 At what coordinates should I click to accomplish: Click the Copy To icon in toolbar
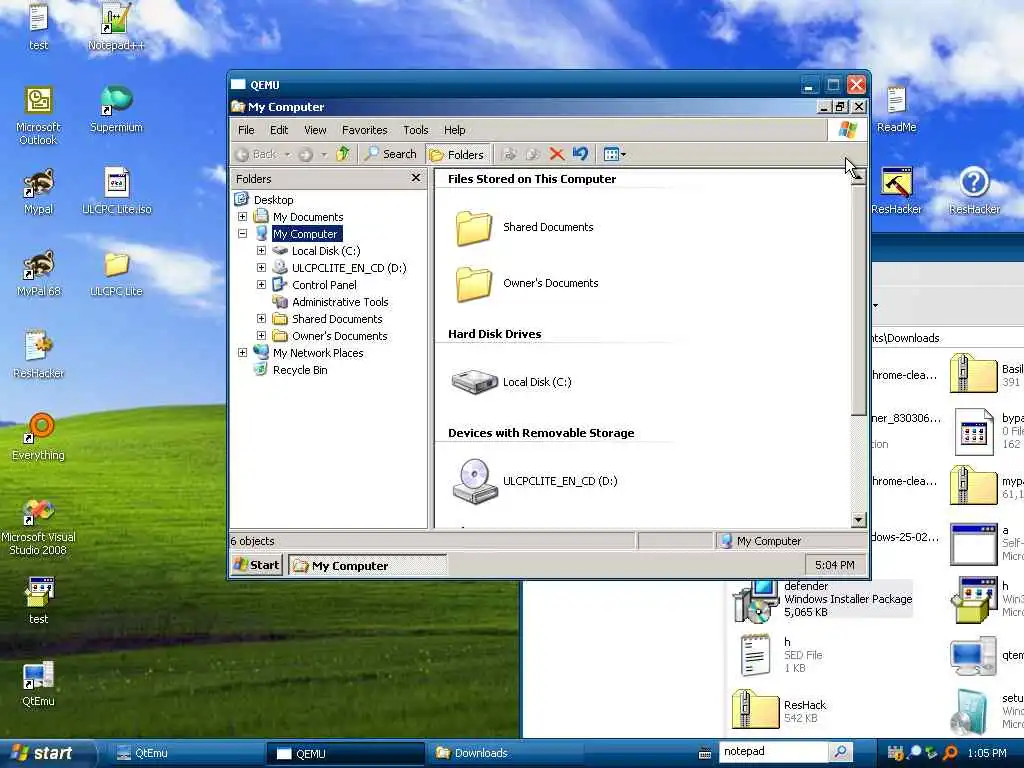(533, 154)
